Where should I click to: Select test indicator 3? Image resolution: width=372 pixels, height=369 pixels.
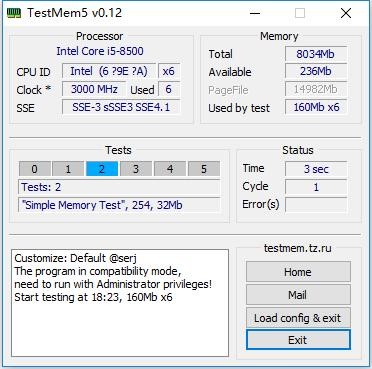(x=136, y=169)
